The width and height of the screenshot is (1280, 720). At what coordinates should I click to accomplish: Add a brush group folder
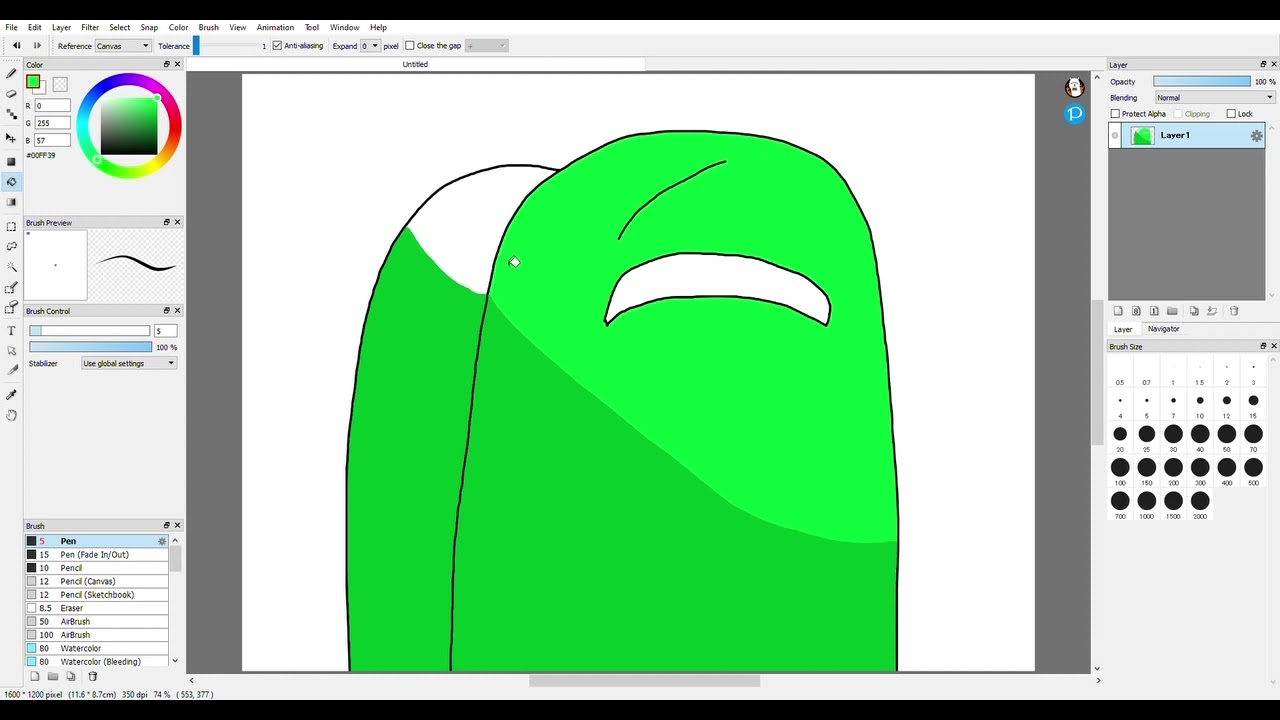[53, 676]
